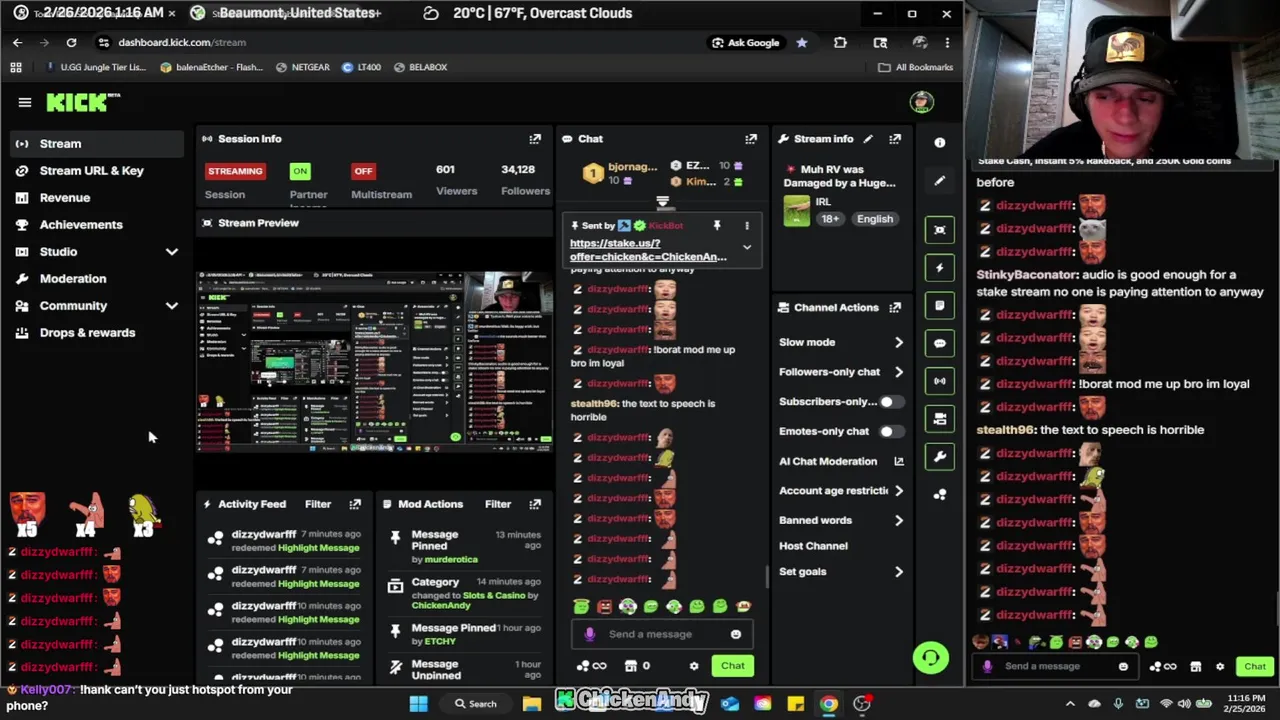
Task: Open the info icon in the right toolbar
Action: 940,143
